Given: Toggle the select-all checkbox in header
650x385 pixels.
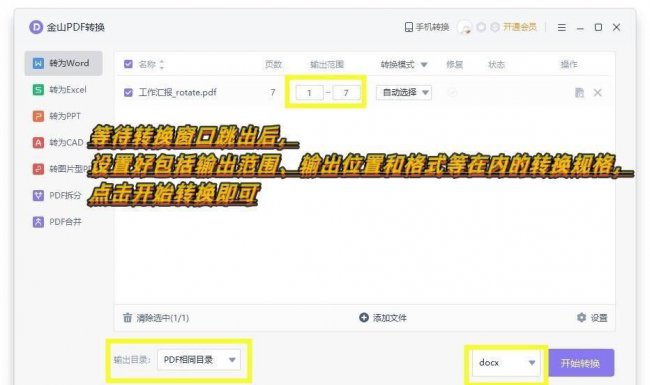Looking at the screenshot, I should [x=128, y=64].
